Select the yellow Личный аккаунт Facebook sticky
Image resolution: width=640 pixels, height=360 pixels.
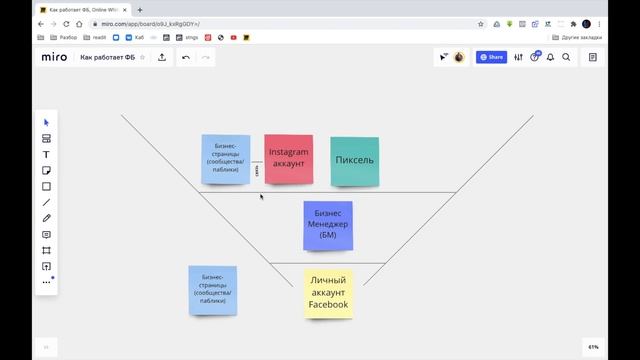coord(328,293)
